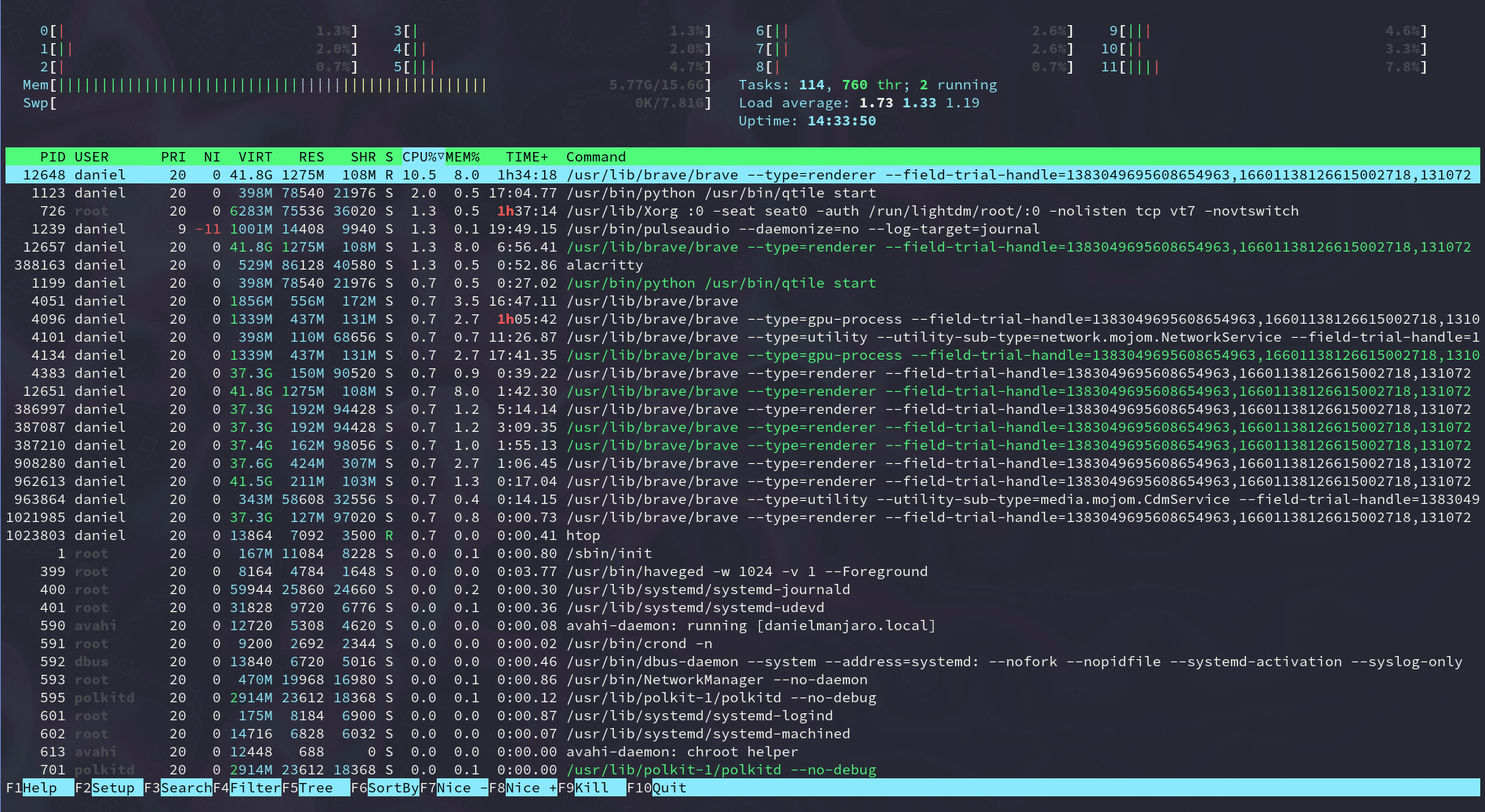Select the NetworkManager process row
The image size is (1485, 812).
716,680
